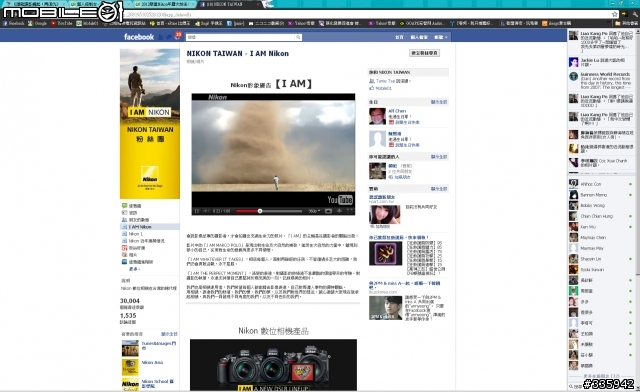Image resolution: width=640 pixels, height=392 pixels.
Task: Click the extension icon beside the wrench
Action: pyautogui.click(x=625, y=14)
